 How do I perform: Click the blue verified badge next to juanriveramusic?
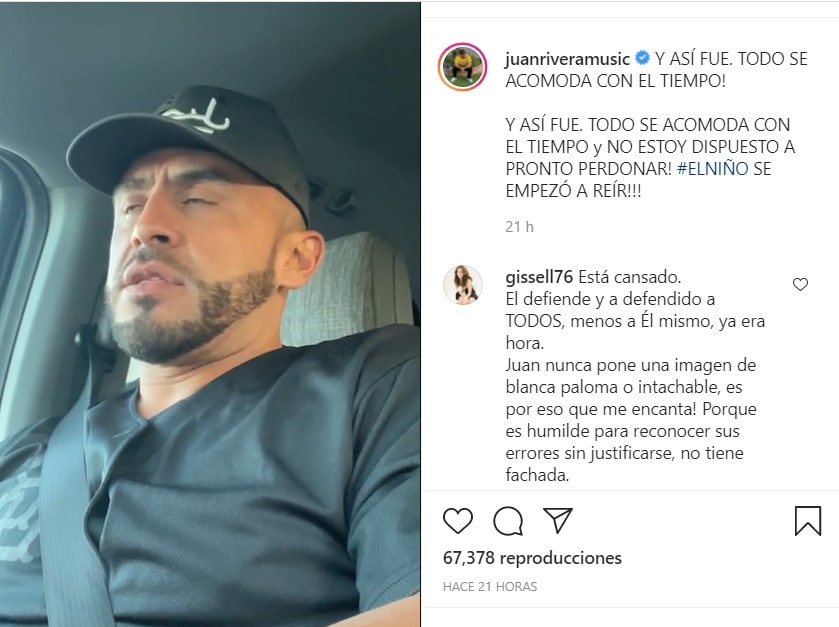(x=642, y=58)
